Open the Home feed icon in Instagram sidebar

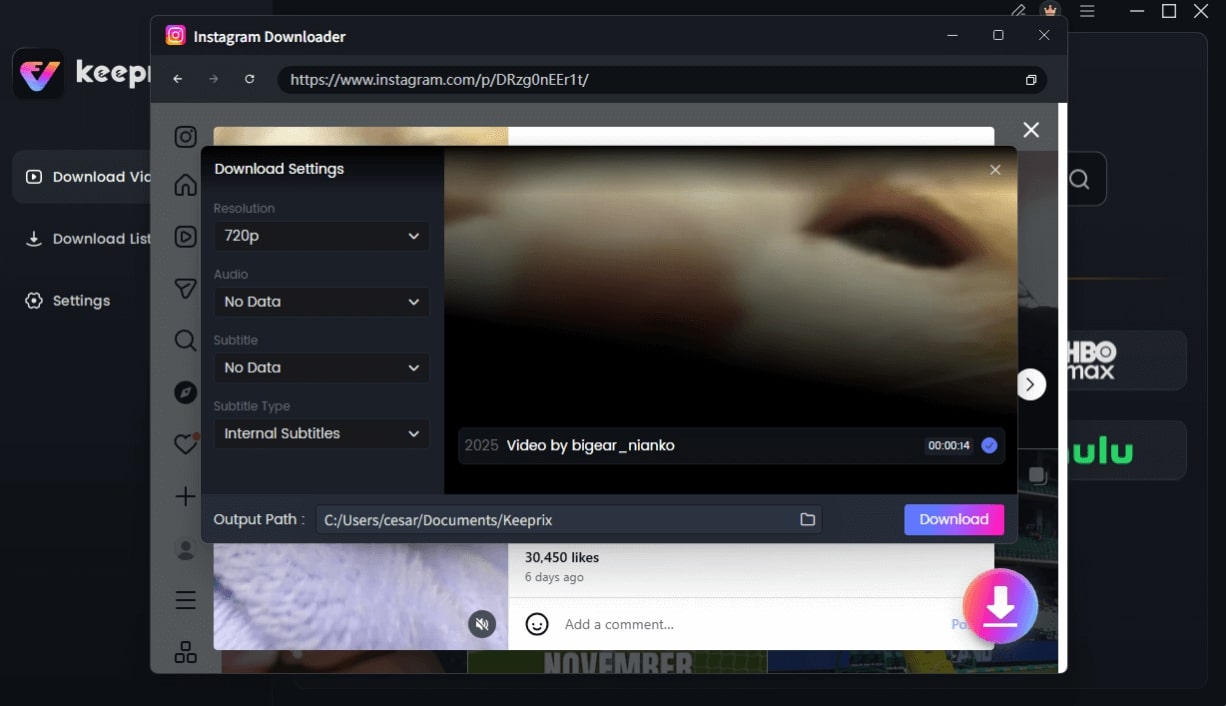185,184
